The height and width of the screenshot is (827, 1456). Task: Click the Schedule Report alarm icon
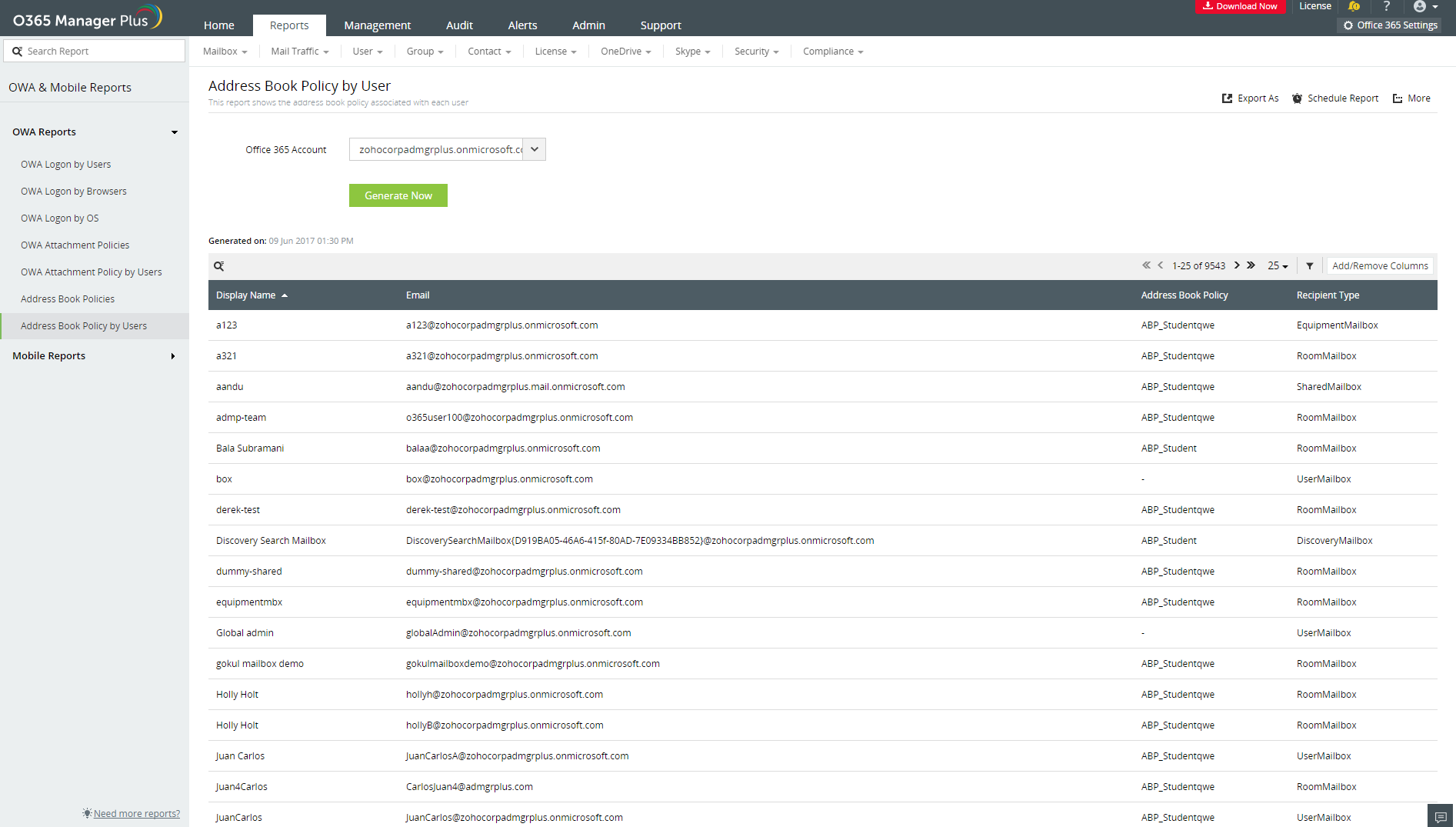pos(1298,98)
